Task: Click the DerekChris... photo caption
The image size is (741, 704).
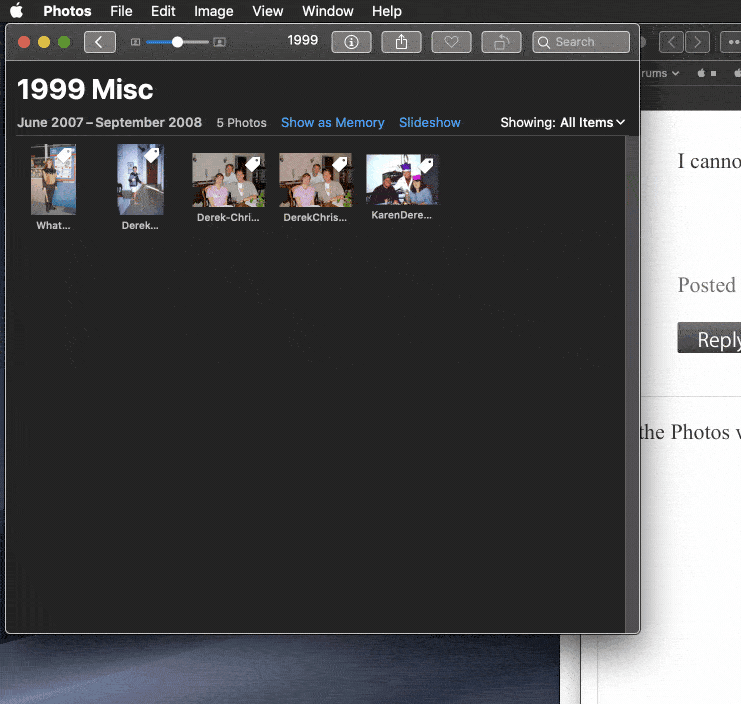Action: [x=315, y=217]
